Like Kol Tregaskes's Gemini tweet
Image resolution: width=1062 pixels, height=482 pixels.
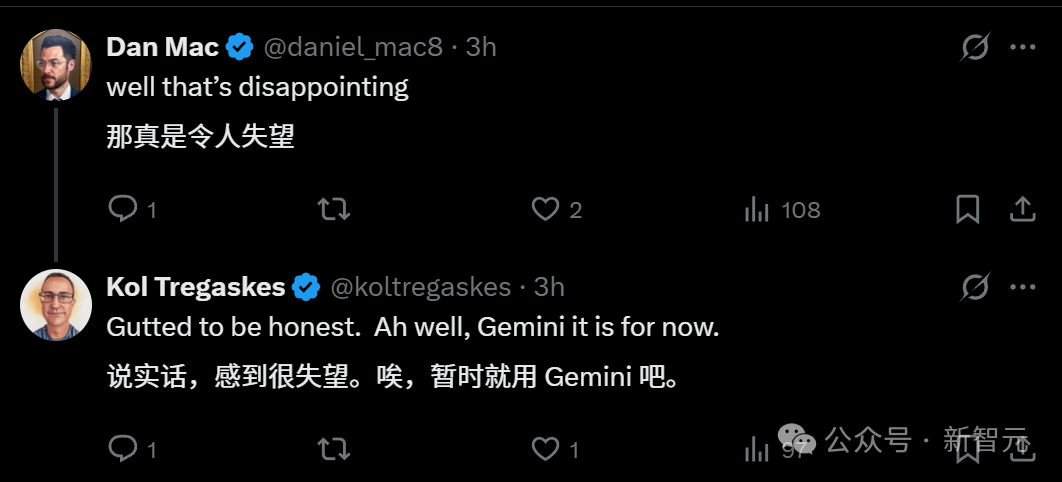(x=545, y=449)
